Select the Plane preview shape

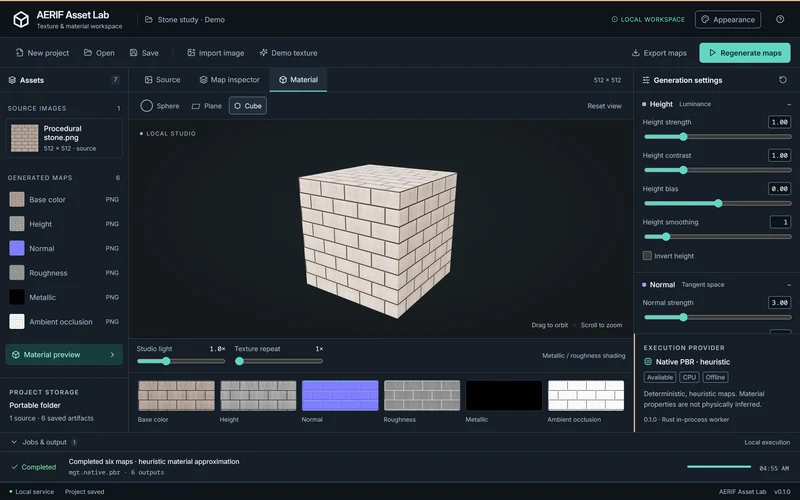(207, 106)
